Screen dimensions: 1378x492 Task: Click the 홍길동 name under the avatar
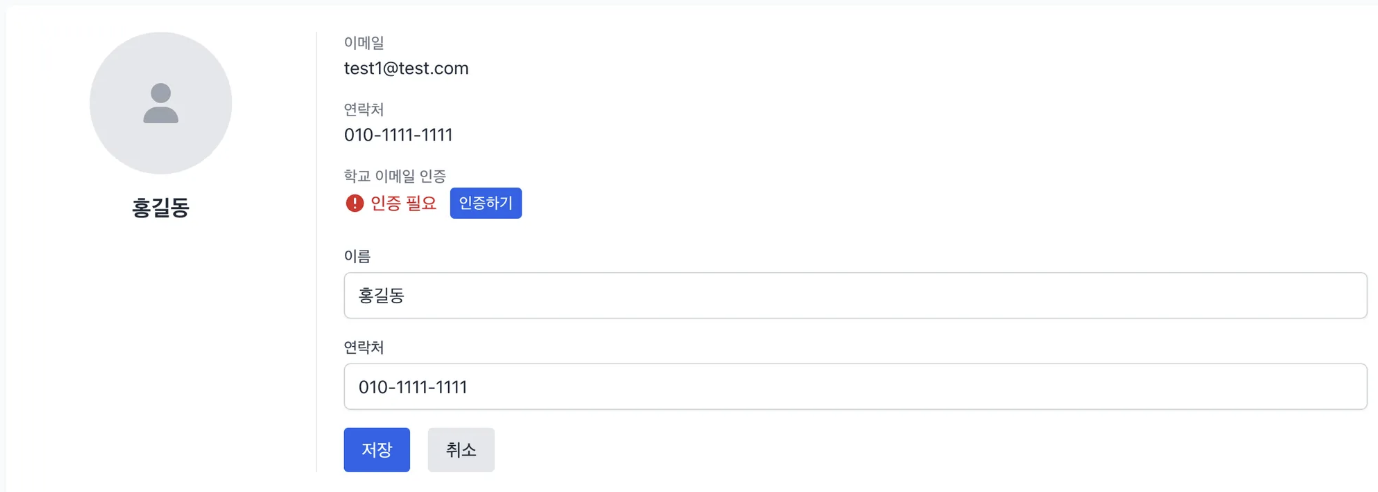[161, 208]
